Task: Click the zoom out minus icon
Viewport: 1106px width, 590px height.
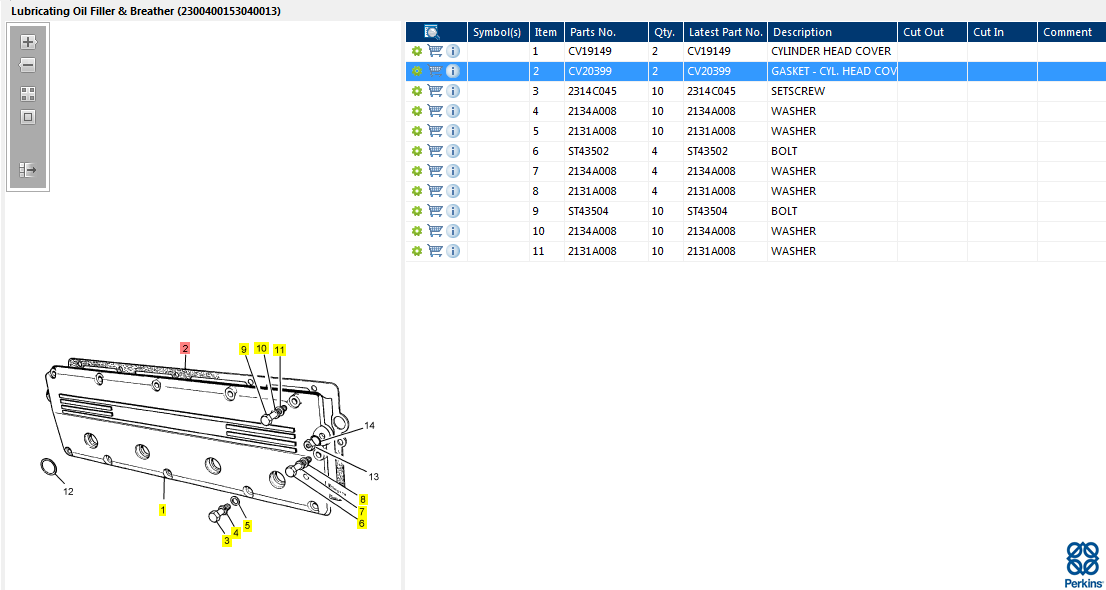Action: (x=28, y=65)
